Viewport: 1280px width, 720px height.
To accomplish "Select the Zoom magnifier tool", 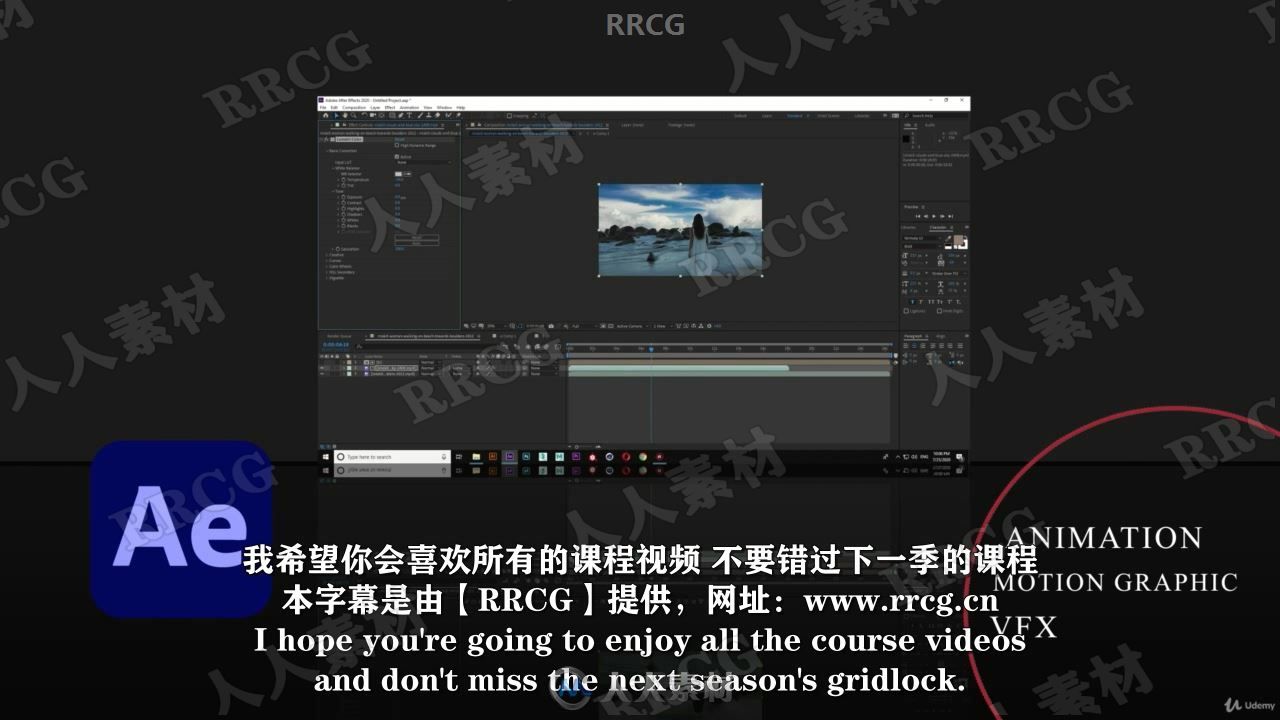I will click(x=353, y=115).
